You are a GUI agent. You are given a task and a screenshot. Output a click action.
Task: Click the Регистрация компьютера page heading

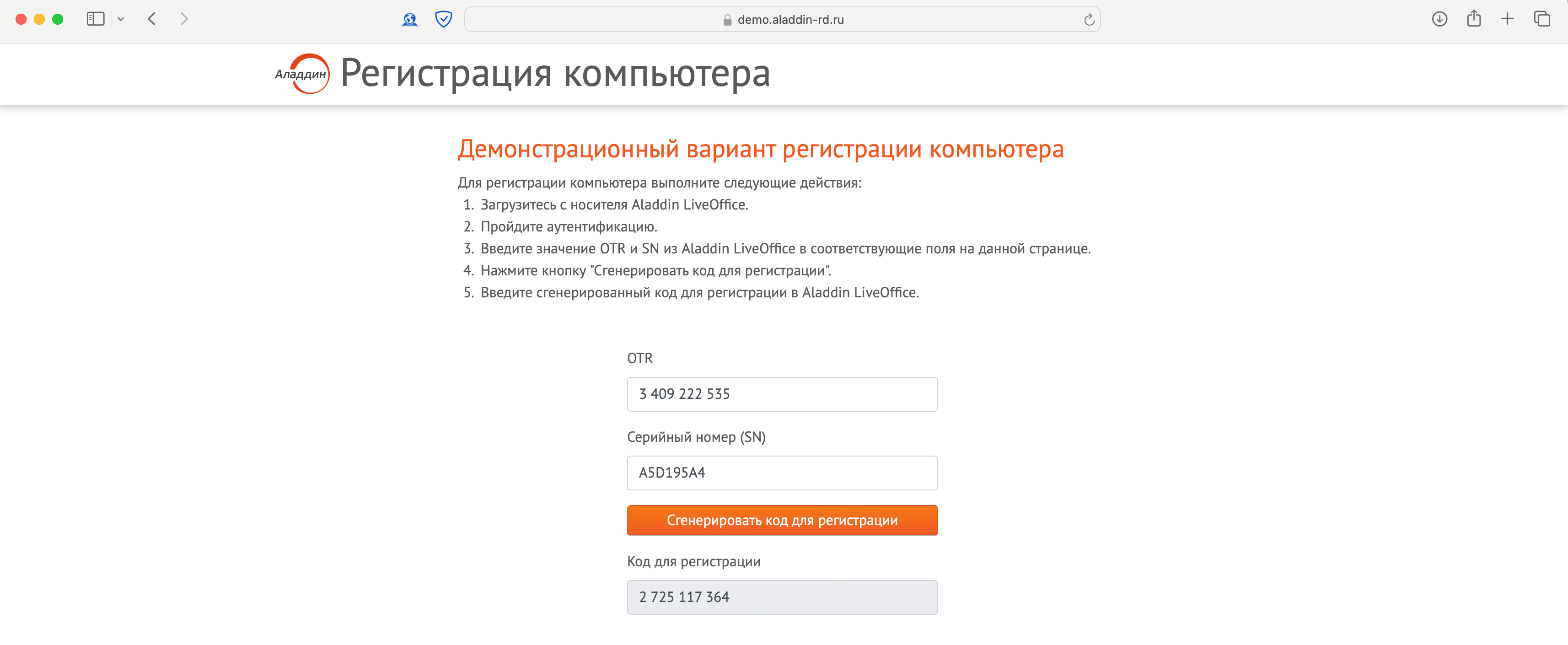[x=555, y=74]
